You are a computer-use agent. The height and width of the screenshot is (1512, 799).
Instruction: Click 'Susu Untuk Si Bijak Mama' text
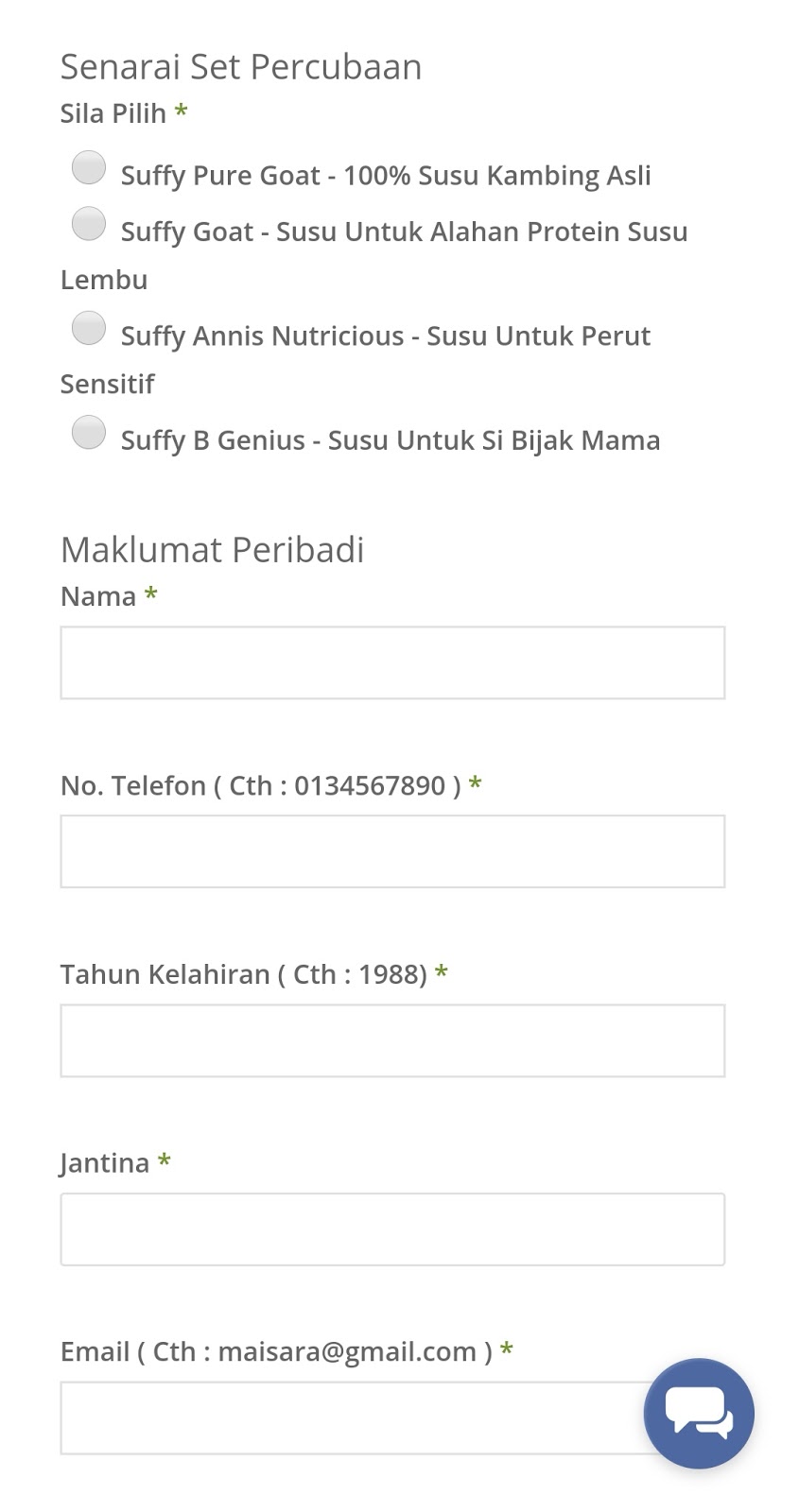[x=494, y=440]
